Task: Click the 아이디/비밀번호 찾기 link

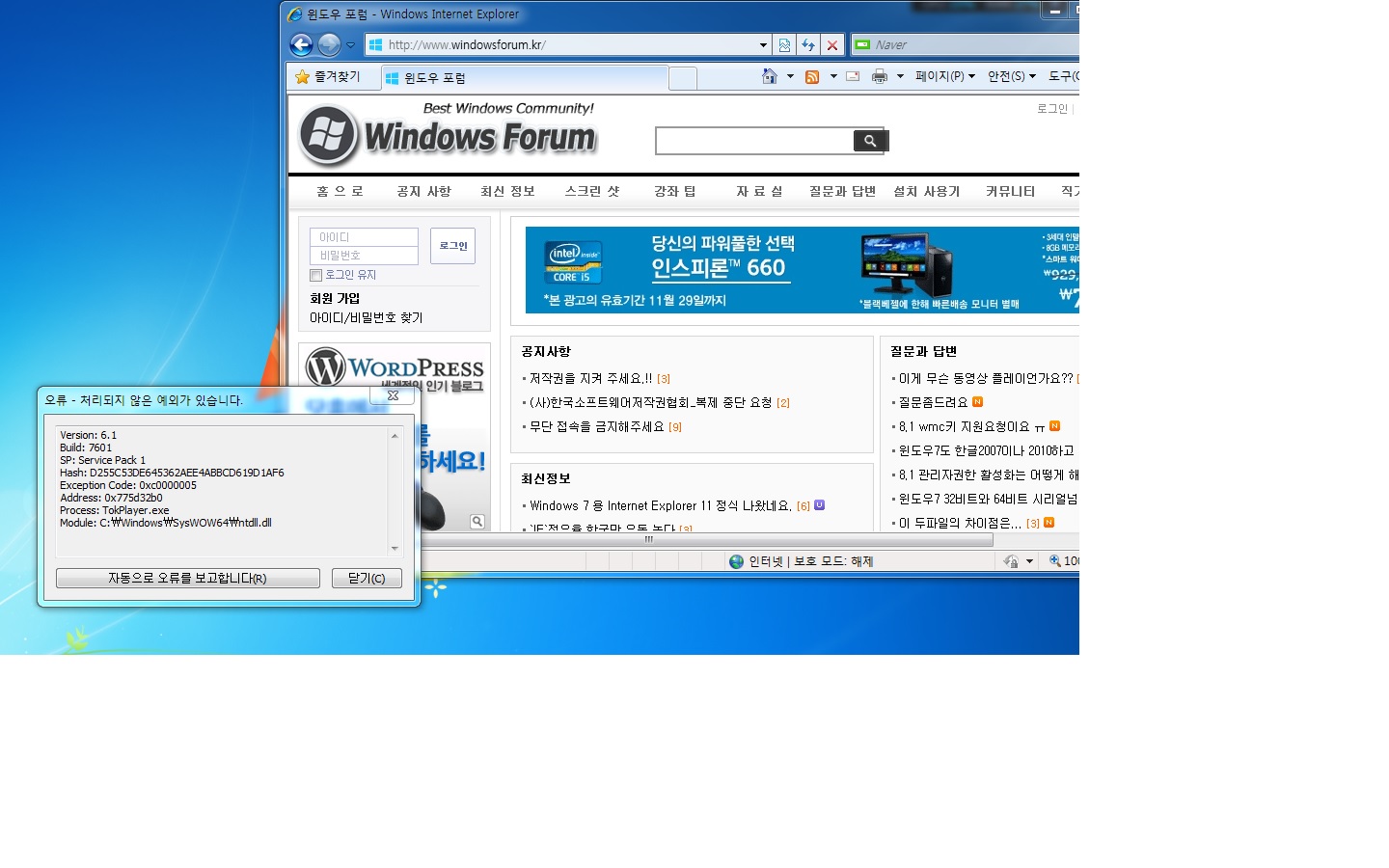Action: (x=366, y=317)
